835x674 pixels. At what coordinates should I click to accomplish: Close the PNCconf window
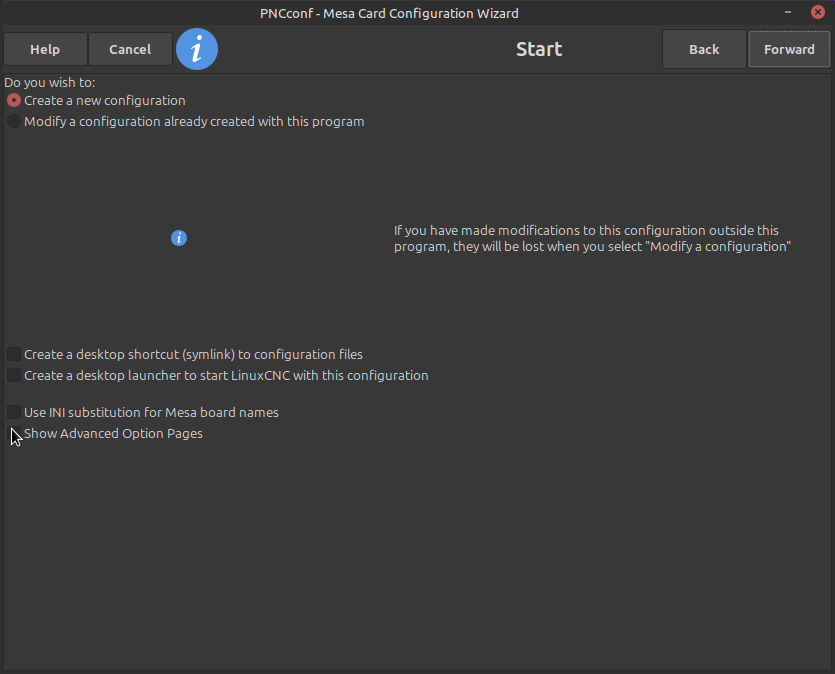click(817, 12)
